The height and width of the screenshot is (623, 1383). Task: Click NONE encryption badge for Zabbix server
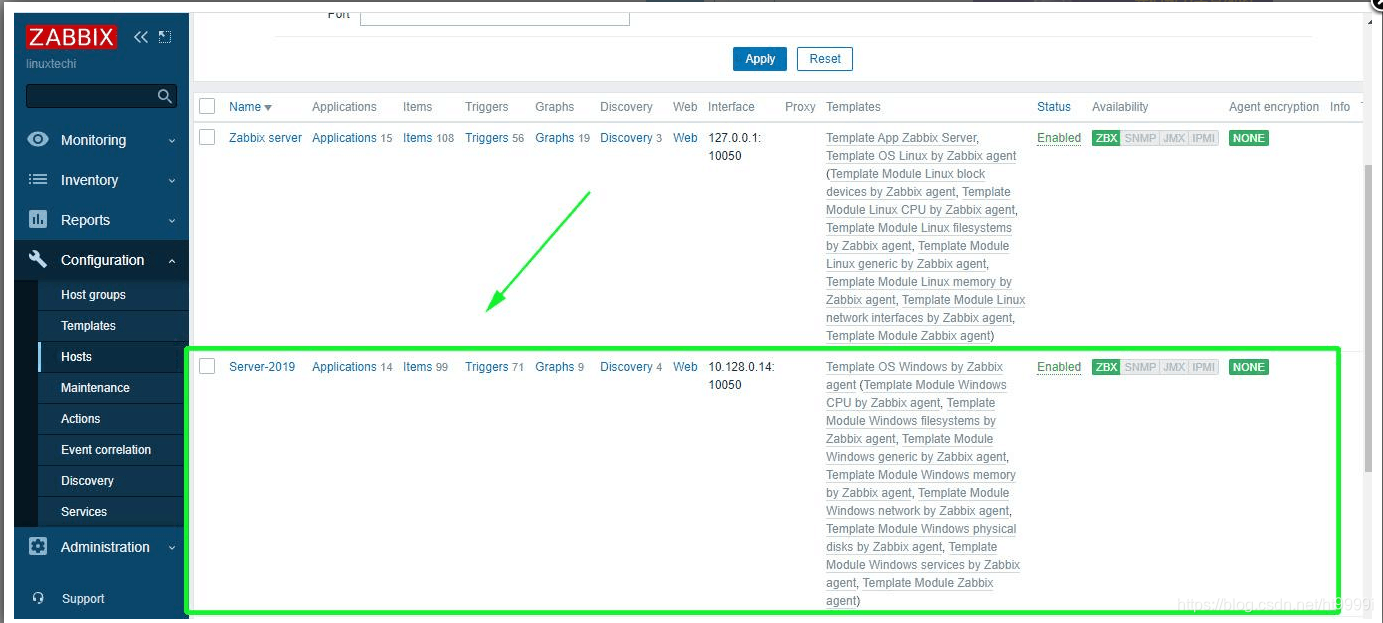pyautogui.click(x=1248, y=138)
